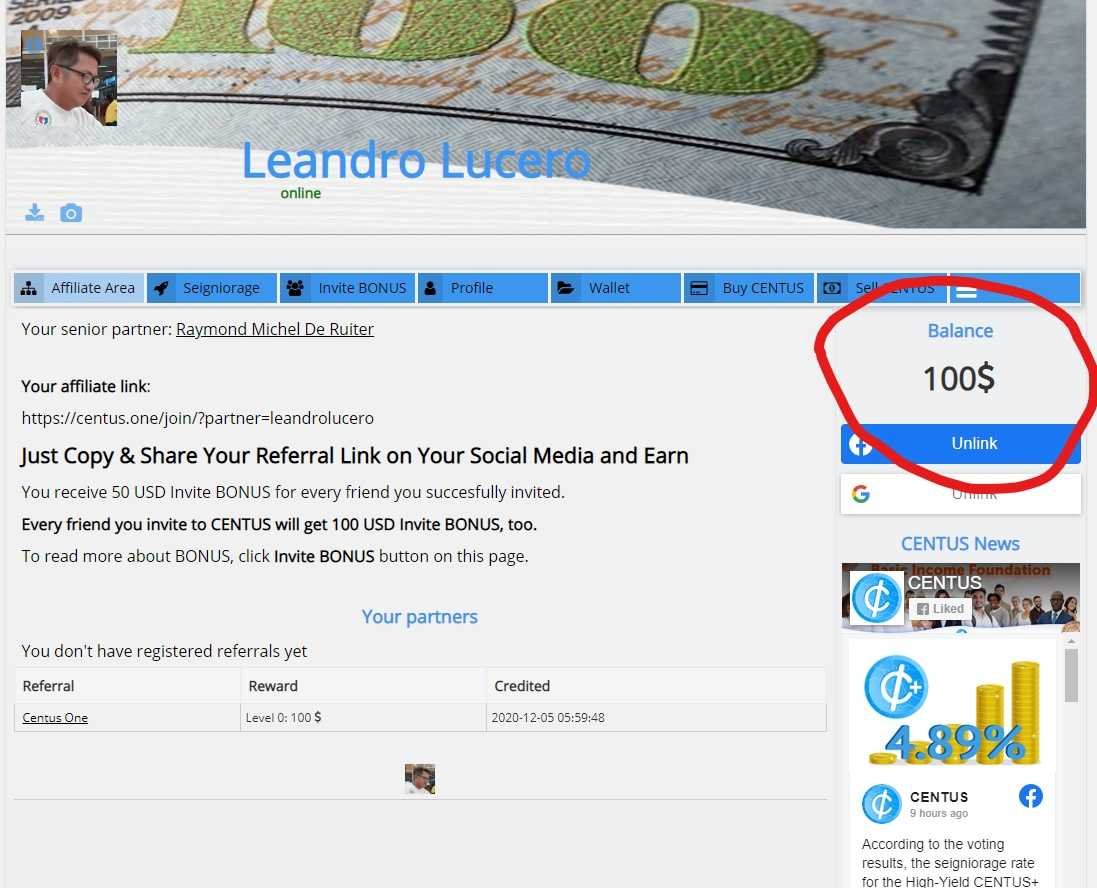This screenshot has height=888, width=1097.
Task: Click the affiliate link centus.one/join text
Action: pos(197,418)
